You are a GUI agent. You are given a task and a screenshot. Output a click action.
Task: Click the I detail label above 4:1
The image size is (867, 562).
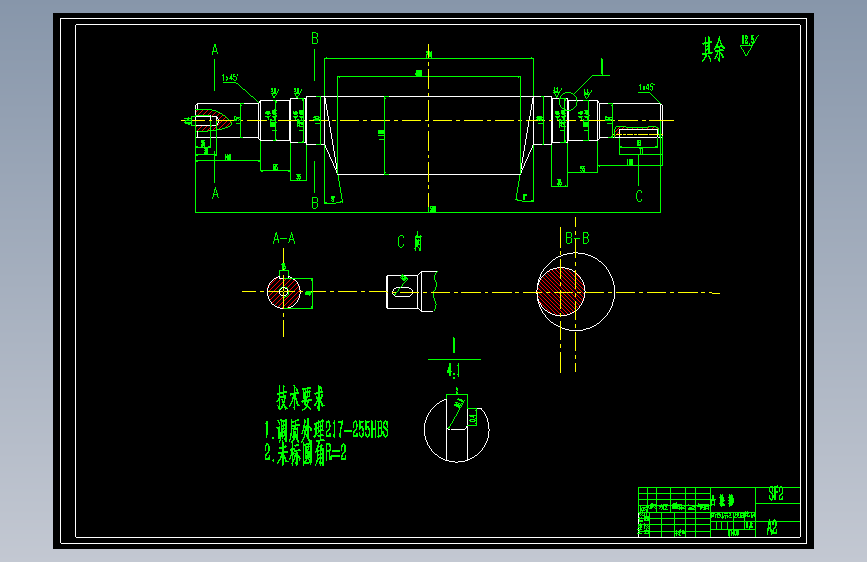point(454,345)
